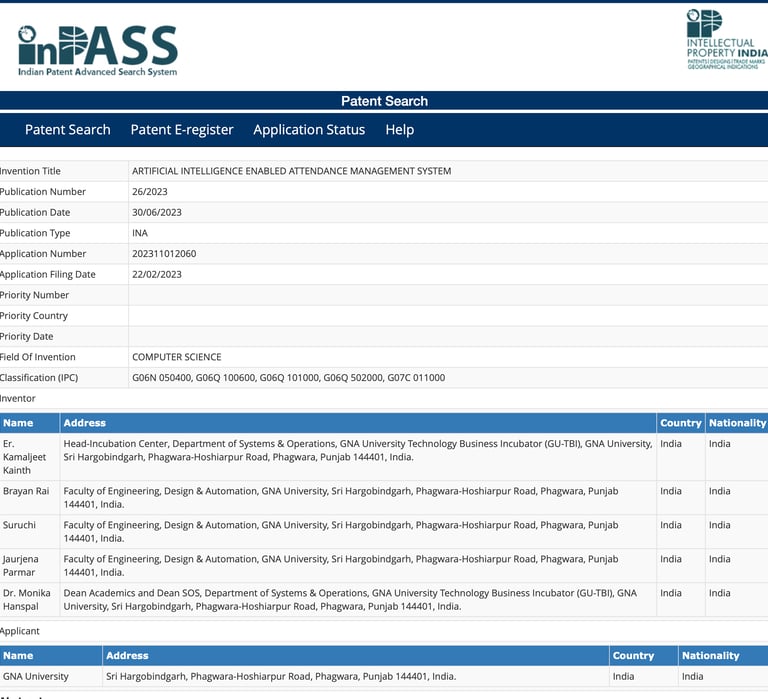768x699 pixels.
Task: Select Kamaljeet Kainth's Head-Incubation Center address
Action: coord(358,450)
